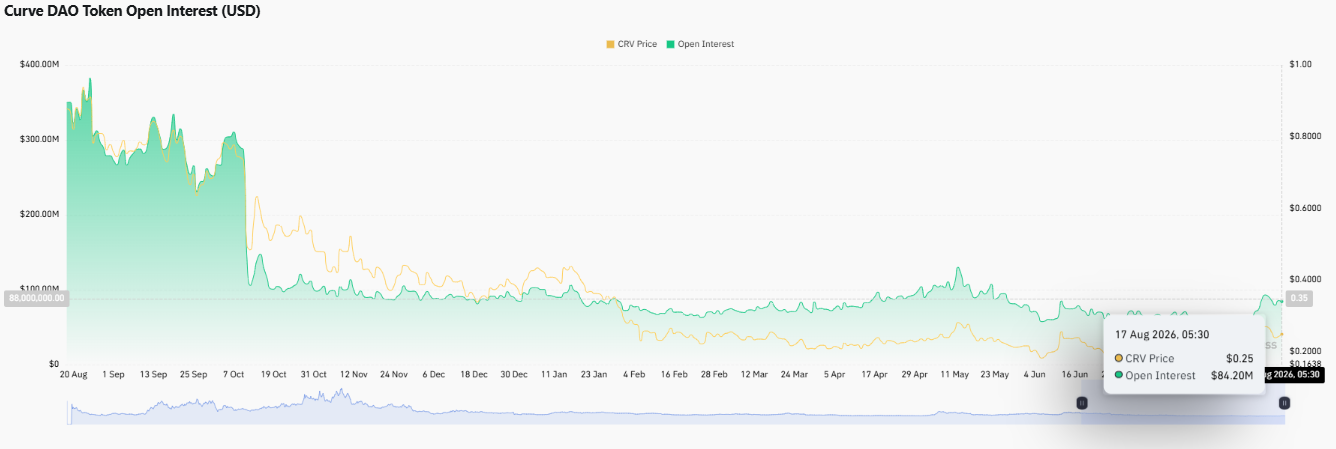Click the $0.6000 right axis label

pyautogui.click(x=1304, y=208)
